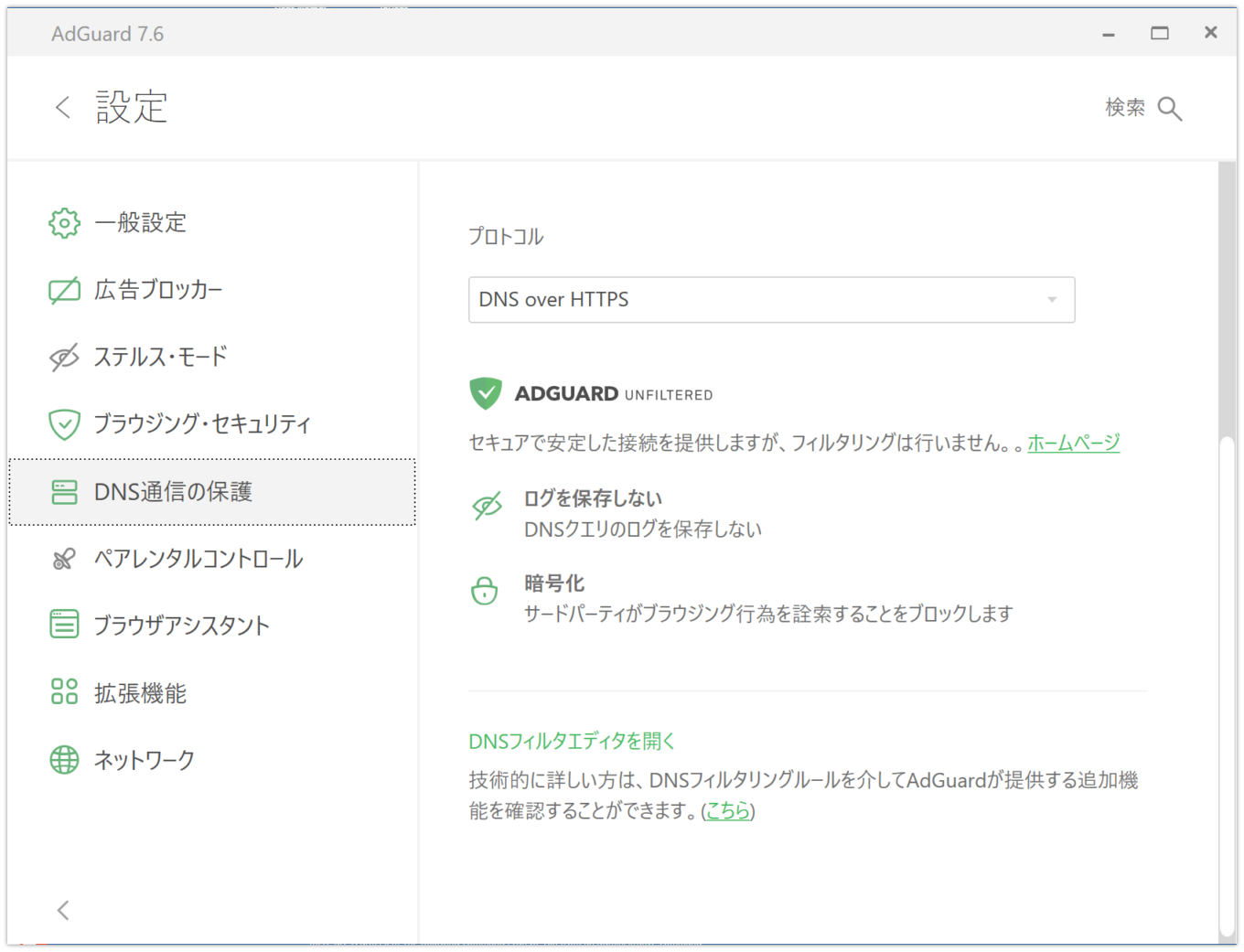Follow the ホームページ link

pyautogui.click(x=1073, y=443)
